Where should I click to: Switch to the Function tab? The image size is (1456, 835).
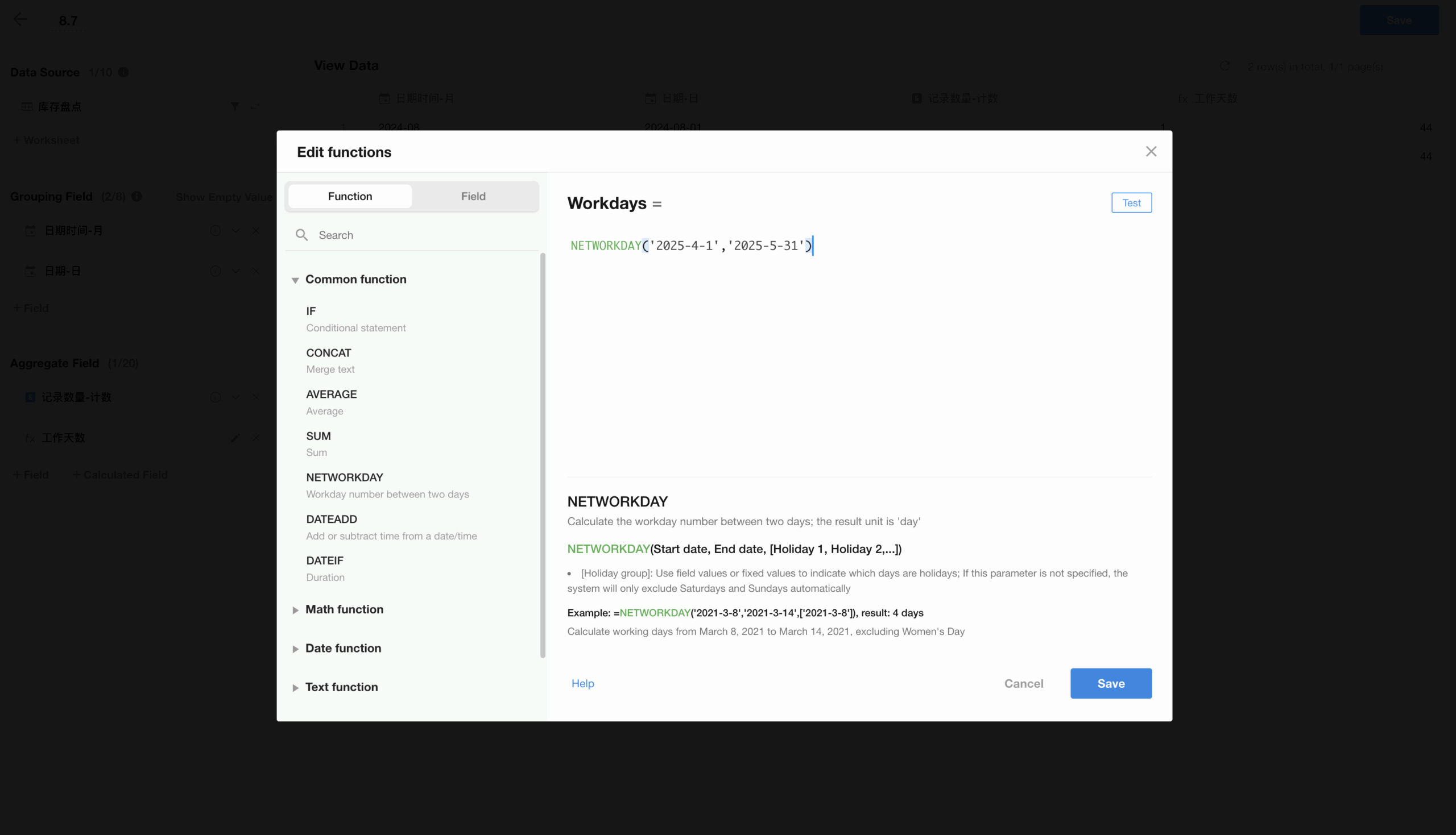point(350,196)
